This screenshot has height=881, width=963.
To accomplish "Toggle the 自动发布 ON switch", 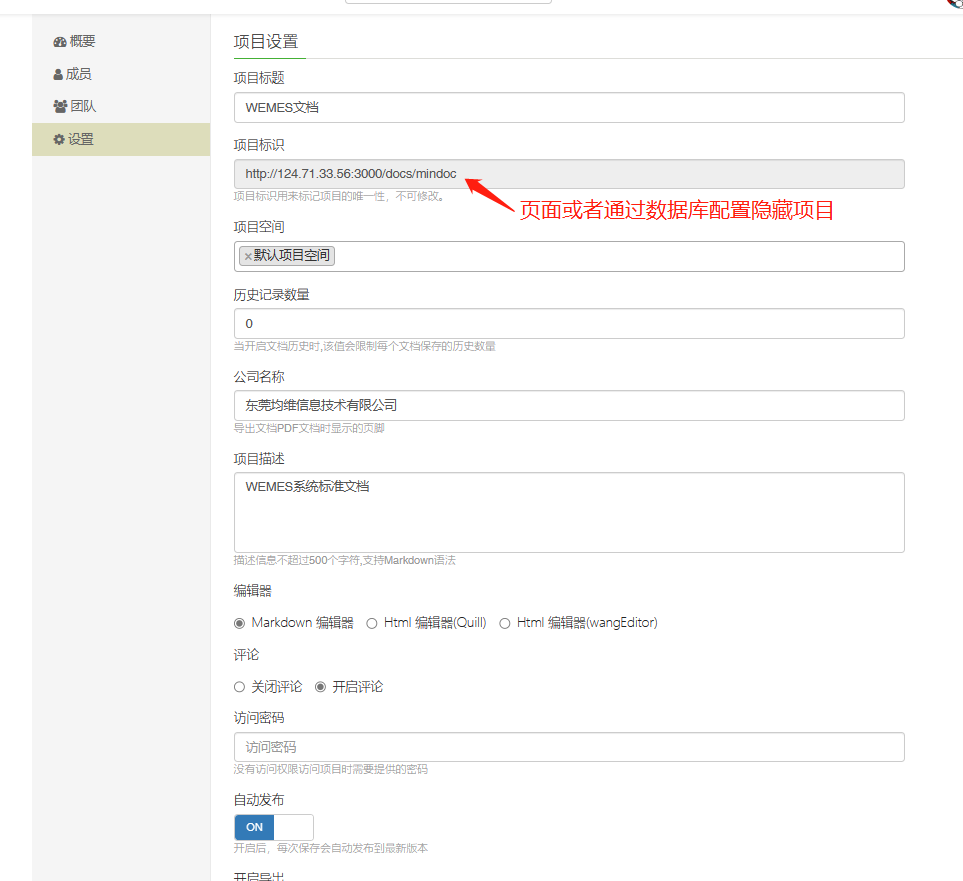I will [273, 827].
